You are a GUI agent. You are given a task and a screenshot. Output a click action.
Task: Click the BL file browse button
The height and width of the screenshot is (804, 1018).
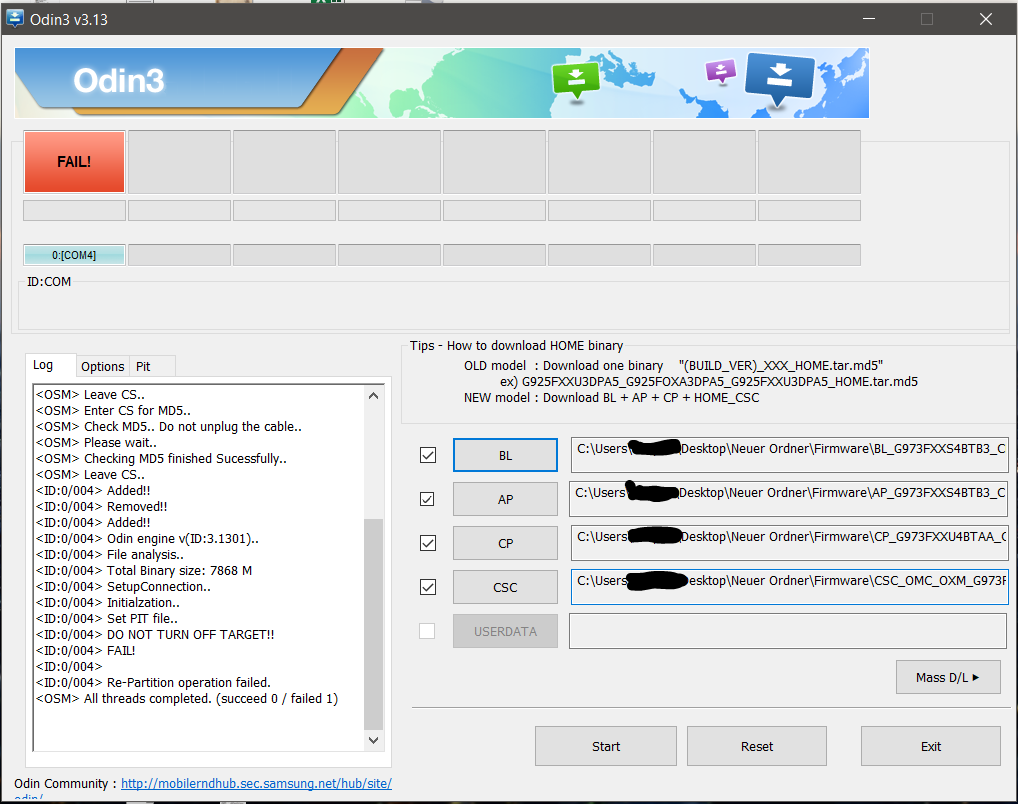[x=505, y=455]
